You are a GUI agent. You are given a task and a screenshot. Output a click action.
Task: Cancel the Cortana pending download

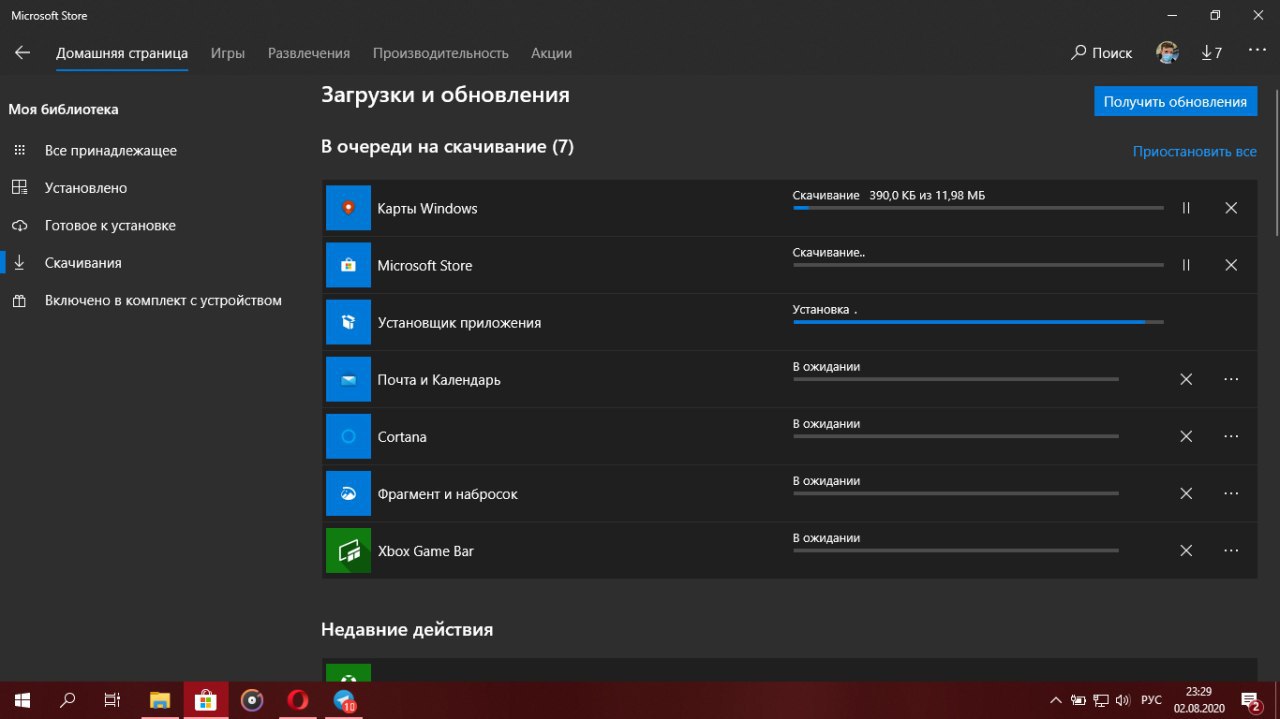1186,436
